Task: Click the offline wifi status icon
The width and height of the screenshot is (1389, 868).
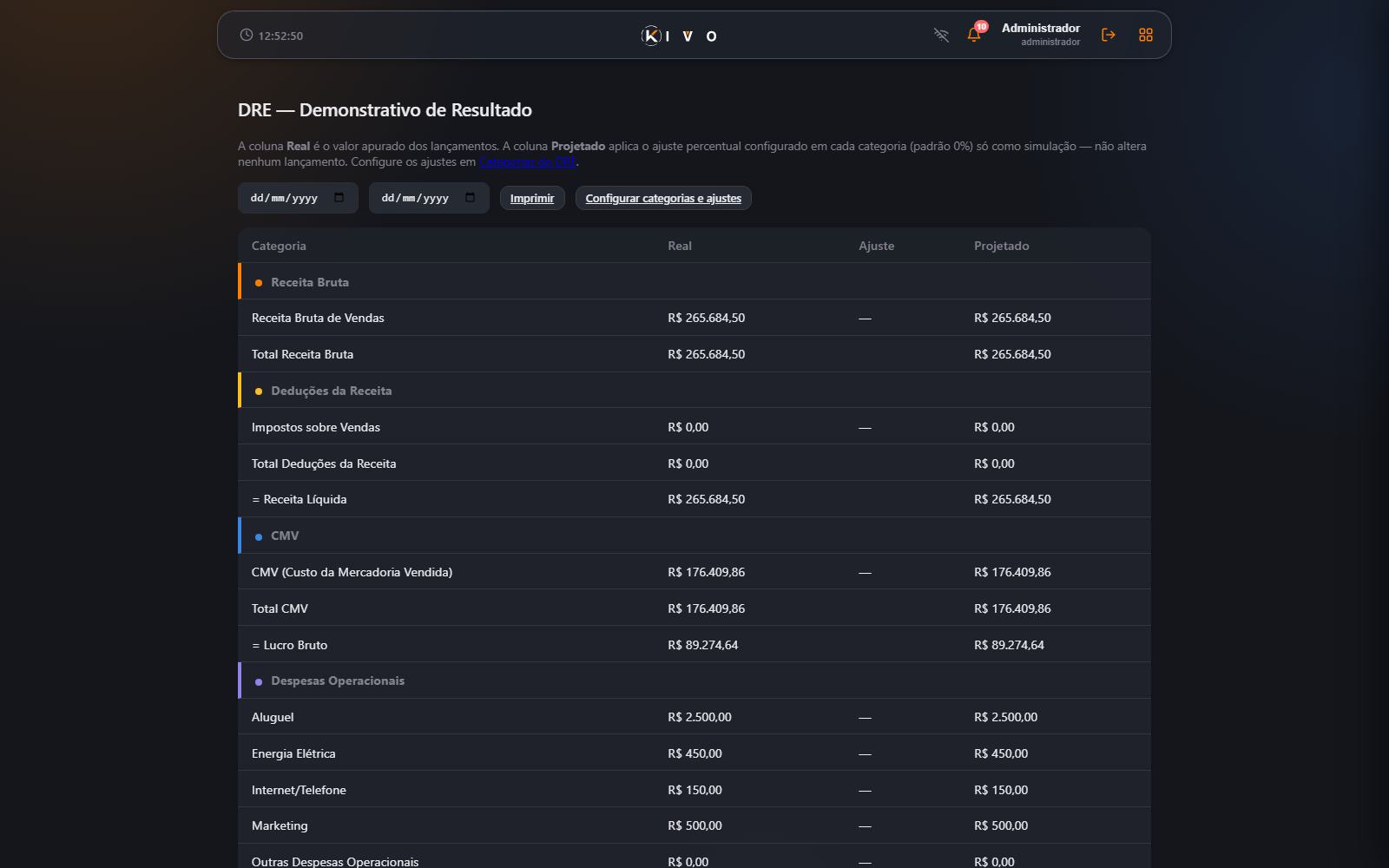Action: [x=941, y=35]
